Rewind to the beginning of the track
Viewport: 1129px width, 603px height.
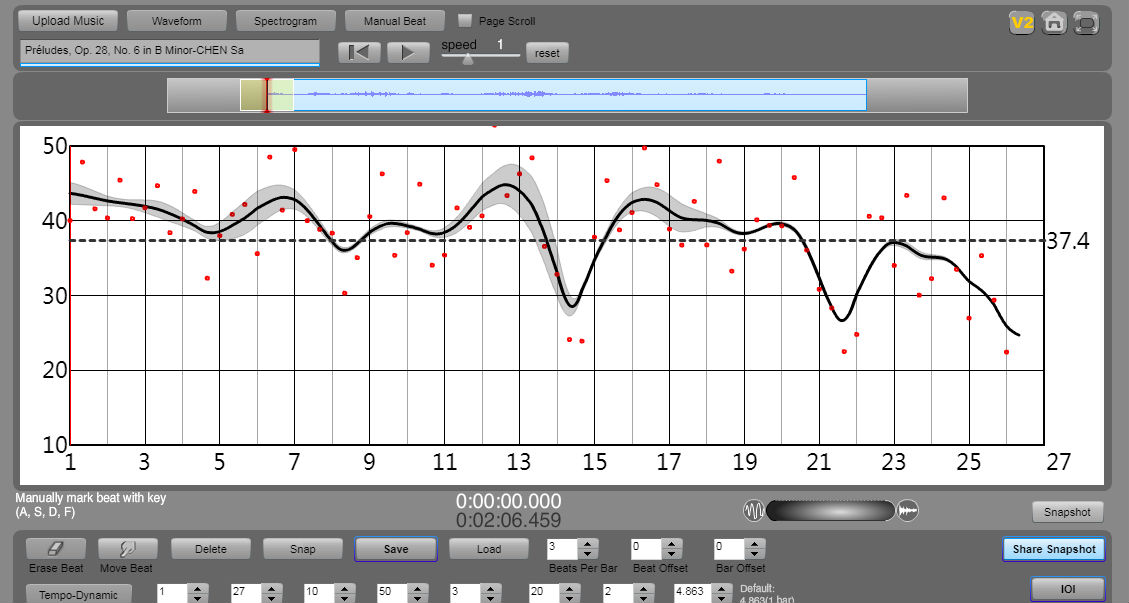pyautogui.click(x=359, y=53)
